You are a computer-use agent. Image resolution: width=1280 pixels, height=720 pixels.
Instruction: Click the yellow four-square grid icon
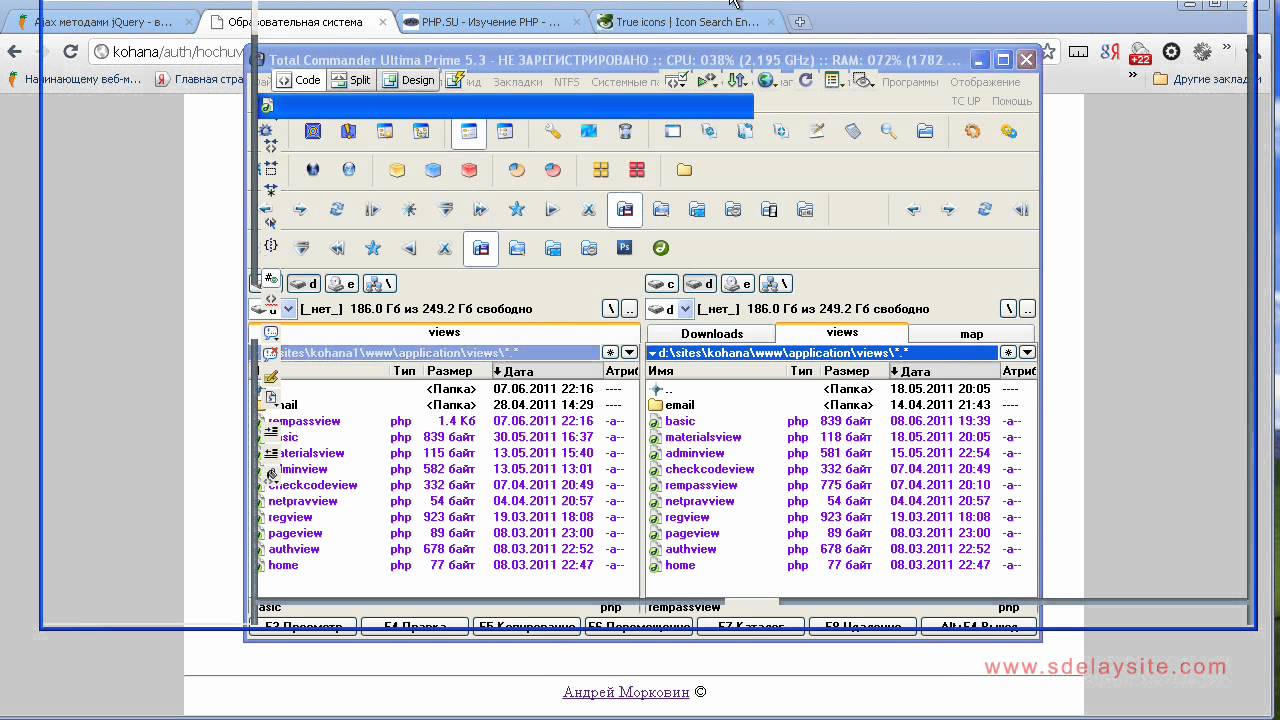(601, 170)
